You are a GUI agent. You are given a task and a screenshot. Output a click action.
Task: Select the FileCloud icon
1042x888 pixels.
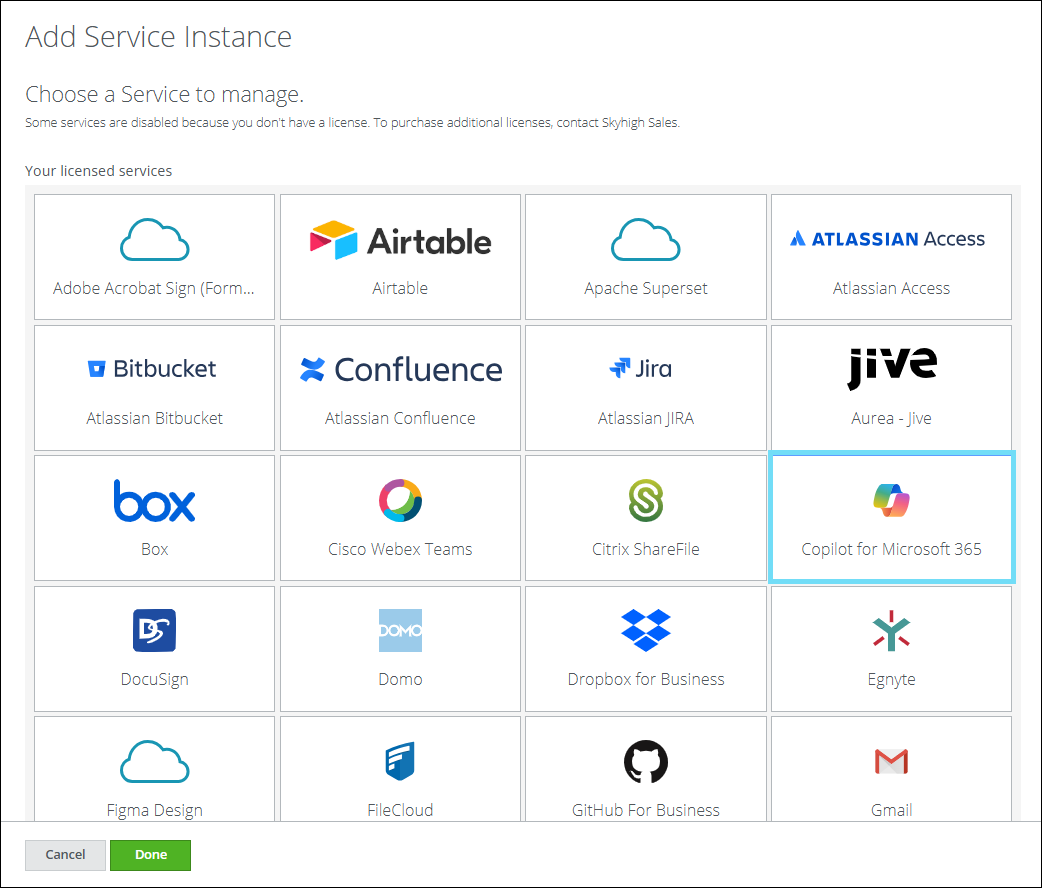coord(400,761)
